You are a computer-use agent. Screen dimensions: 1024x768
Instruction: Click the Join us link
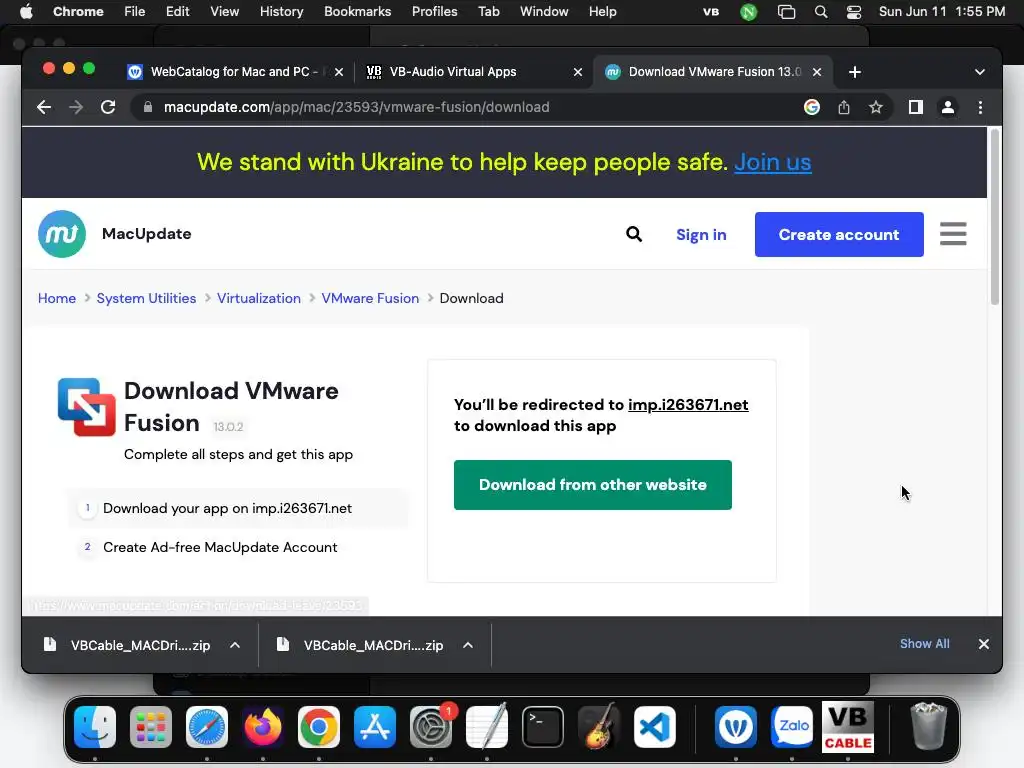pos(773,162)
